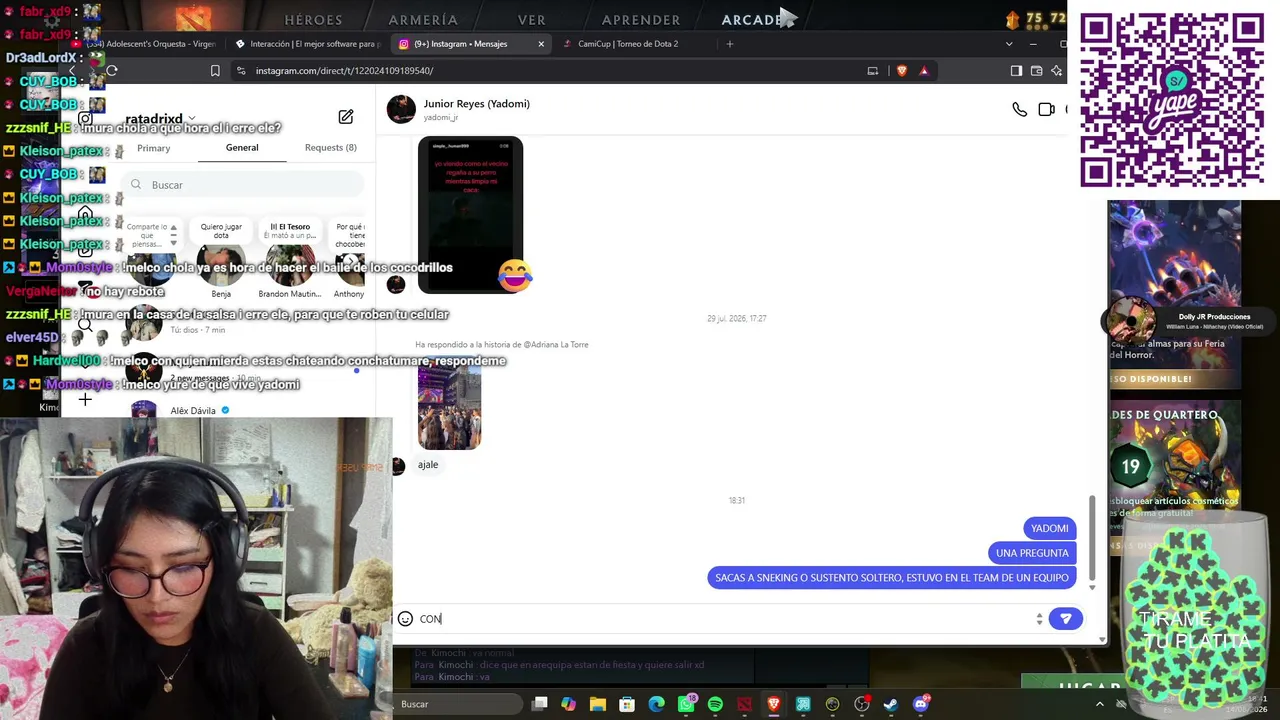Open the Brave Wallet icon
Screen dimensions: 1280x720
(x=1037, y=71)
